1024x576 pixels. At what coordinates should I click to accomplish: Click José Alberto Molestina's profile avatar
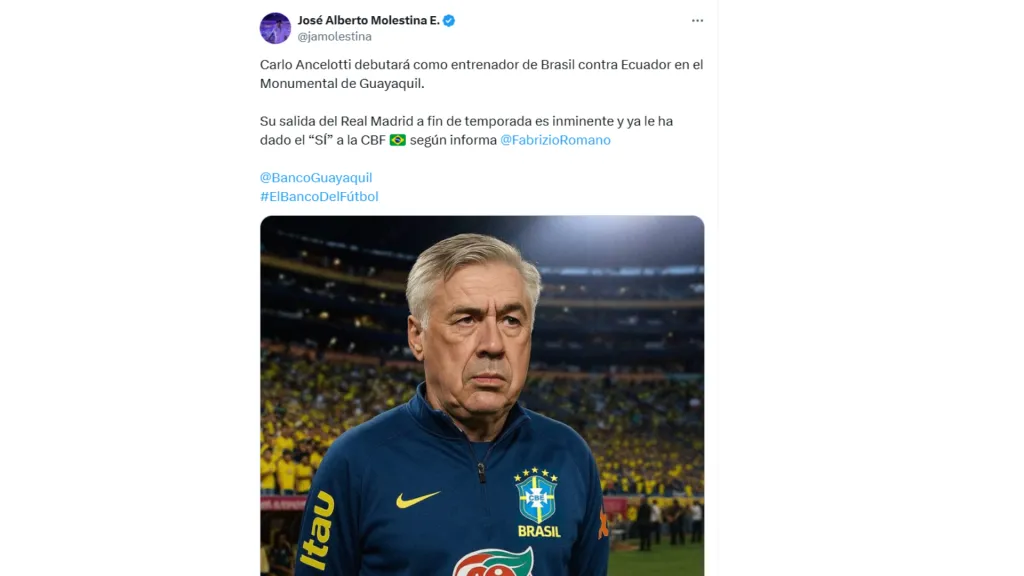coord(275,28)
